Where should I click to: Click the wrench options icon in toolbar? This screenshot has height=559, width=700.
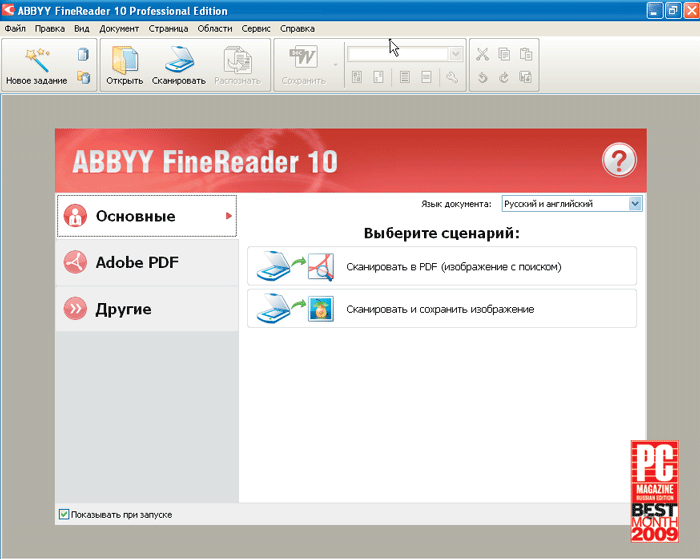coord(451,77)
